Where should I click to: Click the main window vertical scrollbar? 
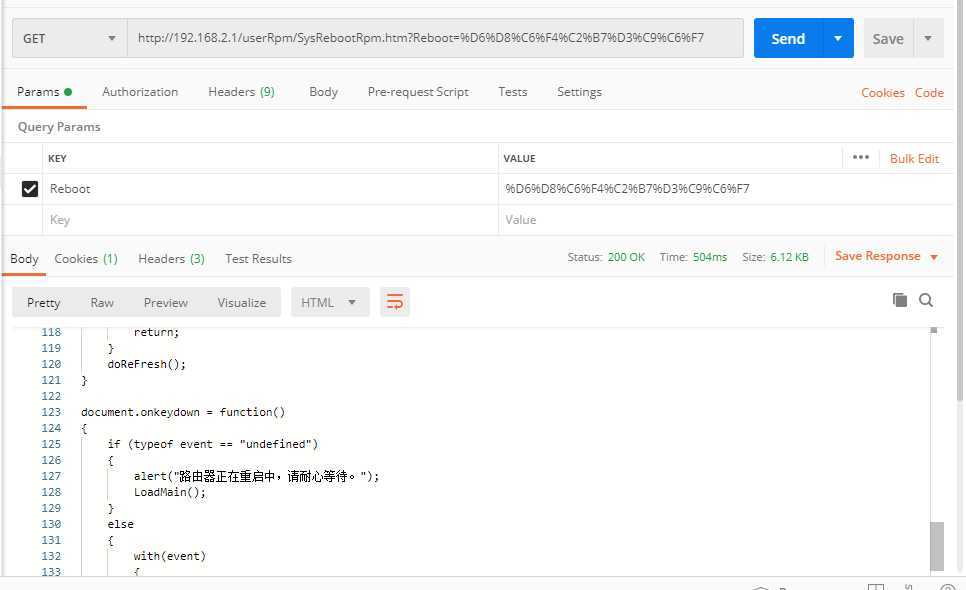point(960,203)
